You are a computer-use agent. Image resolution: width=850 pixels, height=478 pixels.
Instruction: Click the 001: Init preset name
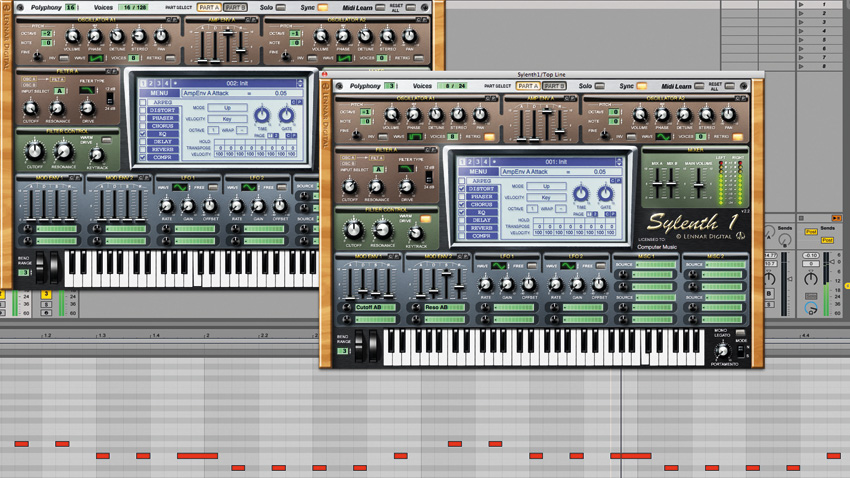(556, 162)
